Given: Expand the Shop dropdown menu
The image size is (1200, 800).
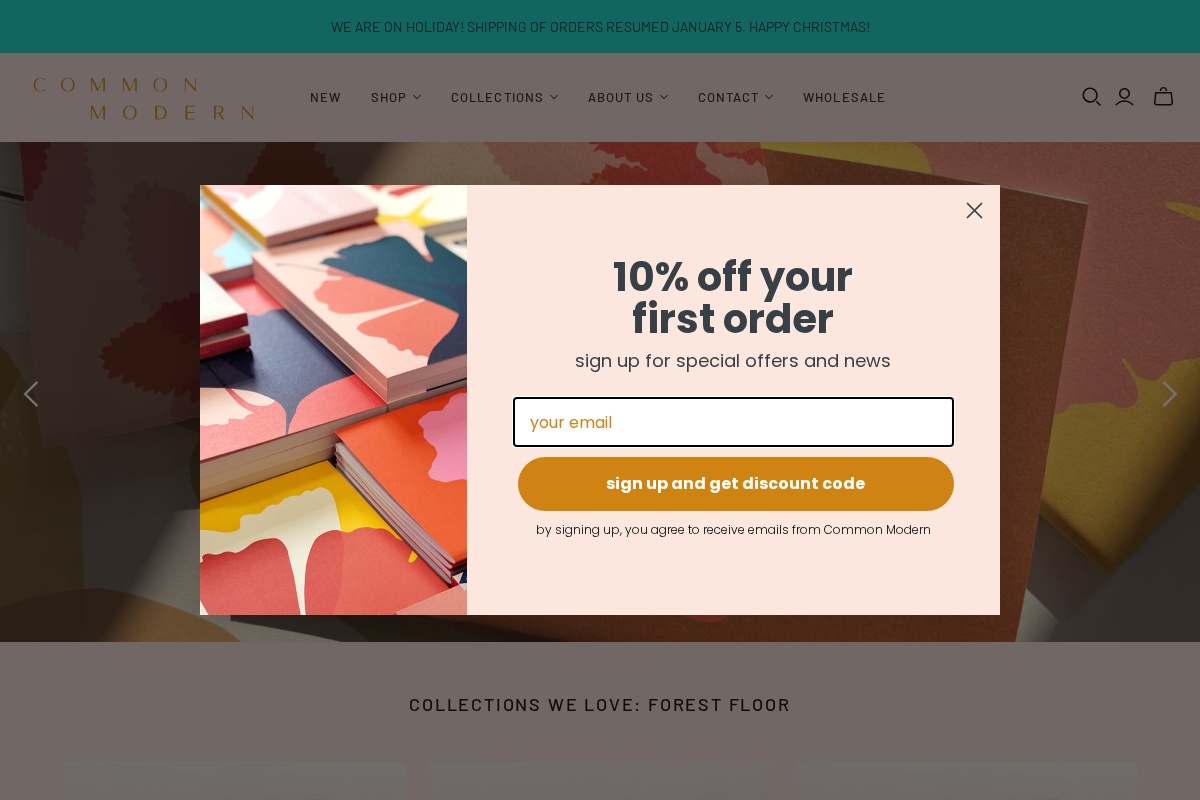Looking at the screenshot, I should [x=396, y=97].
